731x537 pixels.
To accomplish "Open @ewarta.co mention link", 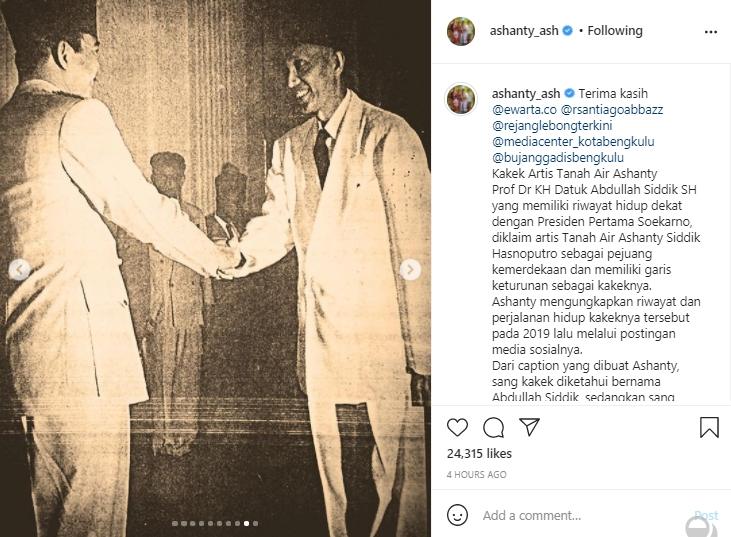I will 524,110.
